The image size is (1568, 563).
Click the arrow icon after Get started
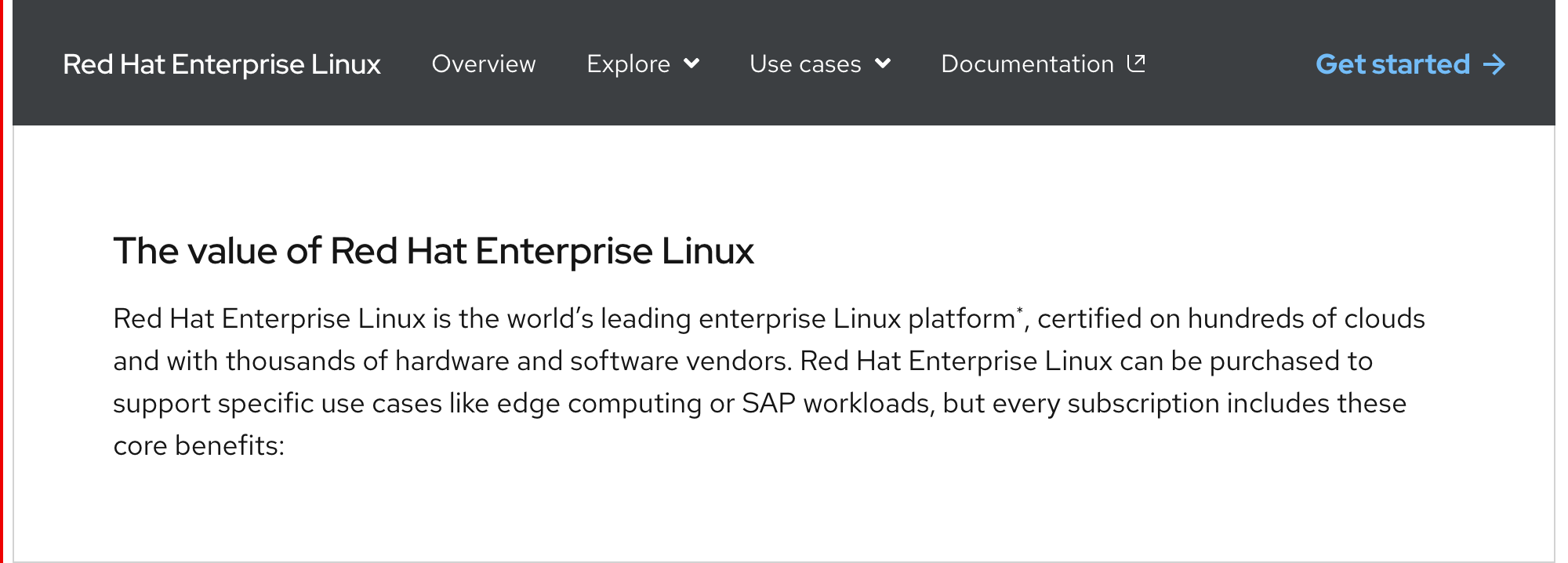tap(1494, 64)
